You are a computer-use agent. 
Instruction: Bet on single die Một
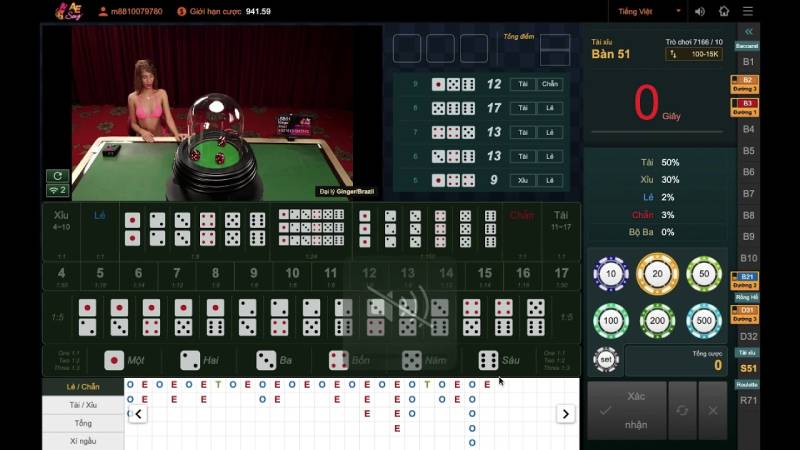tap(125, 360)
